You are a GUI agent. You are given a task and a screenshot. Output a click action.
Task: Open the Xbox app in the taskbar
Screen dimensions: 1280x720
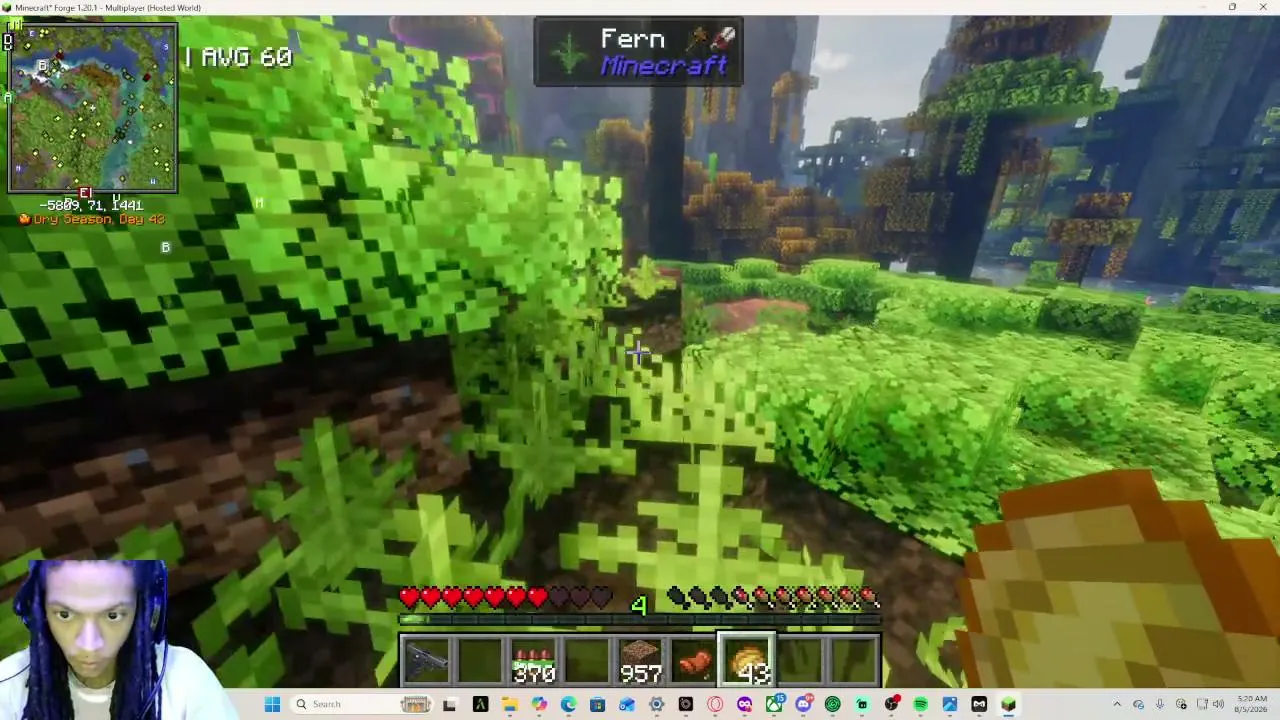[774, 704]
